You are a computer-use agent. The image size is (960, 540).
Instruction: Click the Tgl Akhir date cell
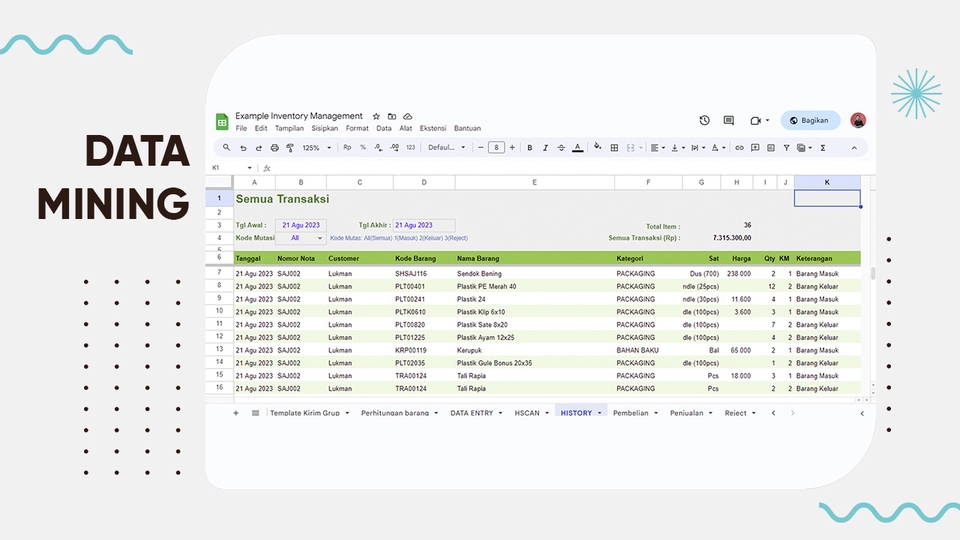point(424,225)
